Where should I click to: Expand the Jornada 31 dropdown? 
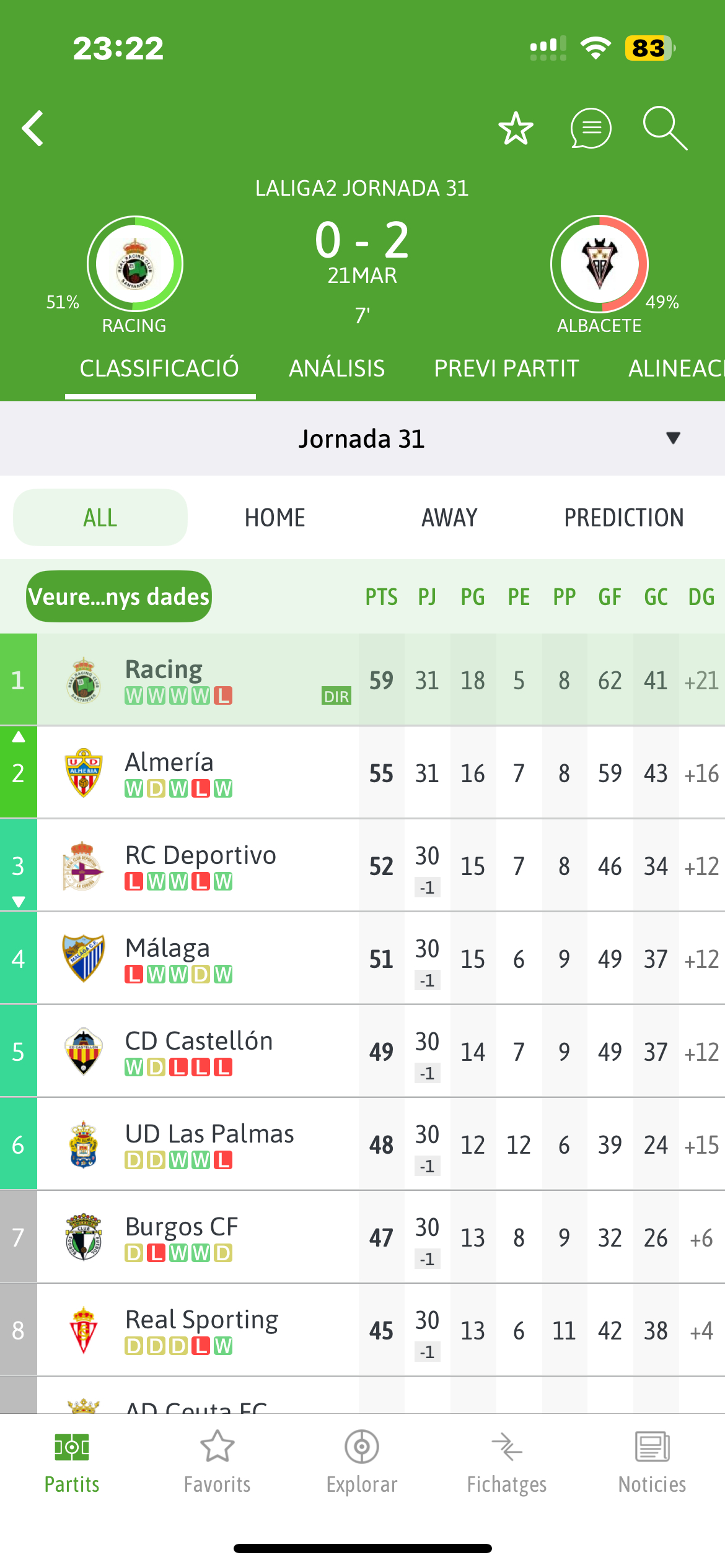tap(673, 438)
